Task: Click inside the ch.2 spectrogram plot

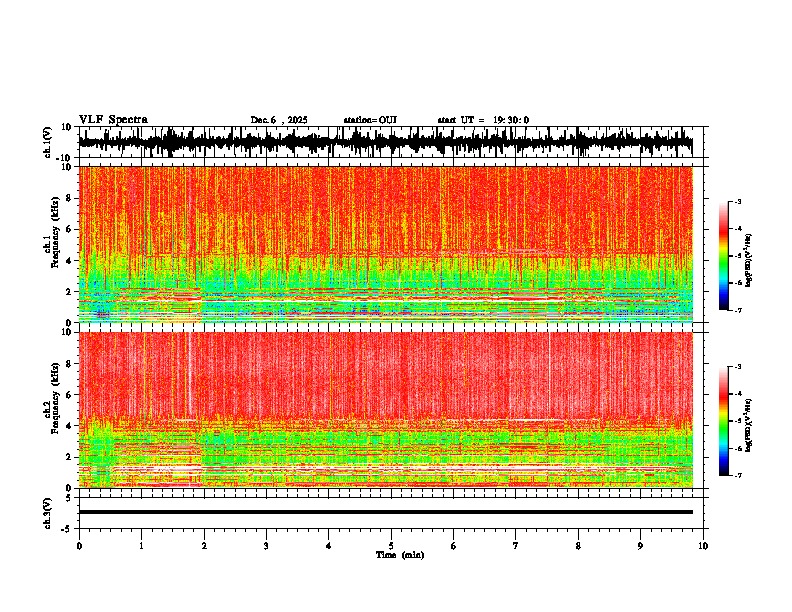Action: [385, 410]
